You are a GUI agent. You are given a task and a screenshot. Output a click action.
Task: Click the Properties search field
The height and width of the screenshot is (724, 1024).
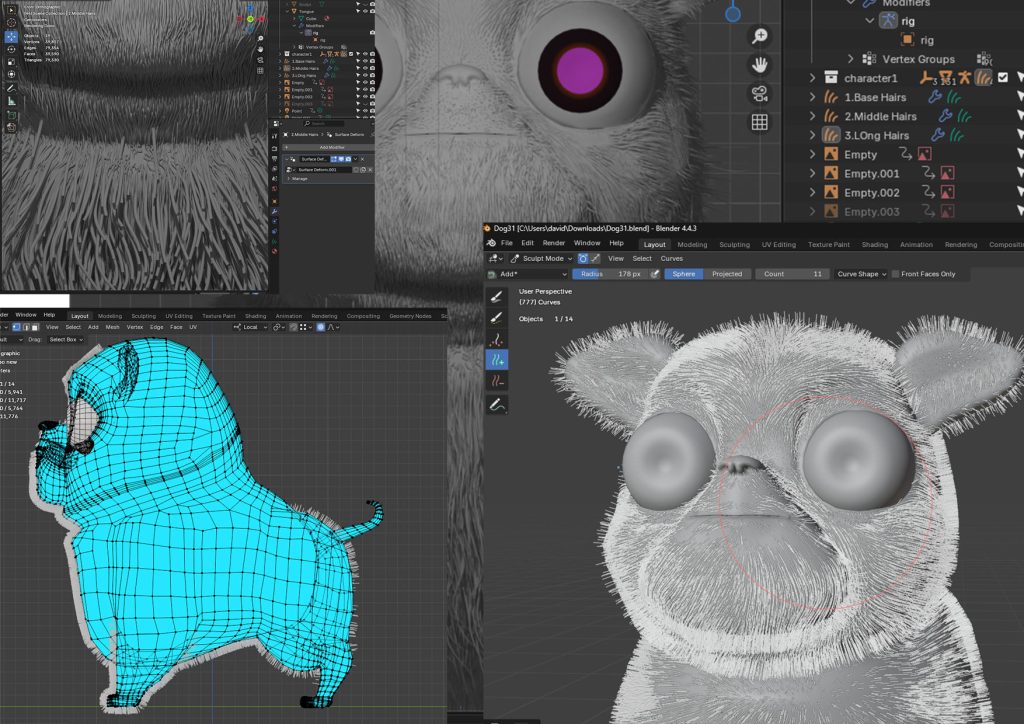click(x=323, y=123)
